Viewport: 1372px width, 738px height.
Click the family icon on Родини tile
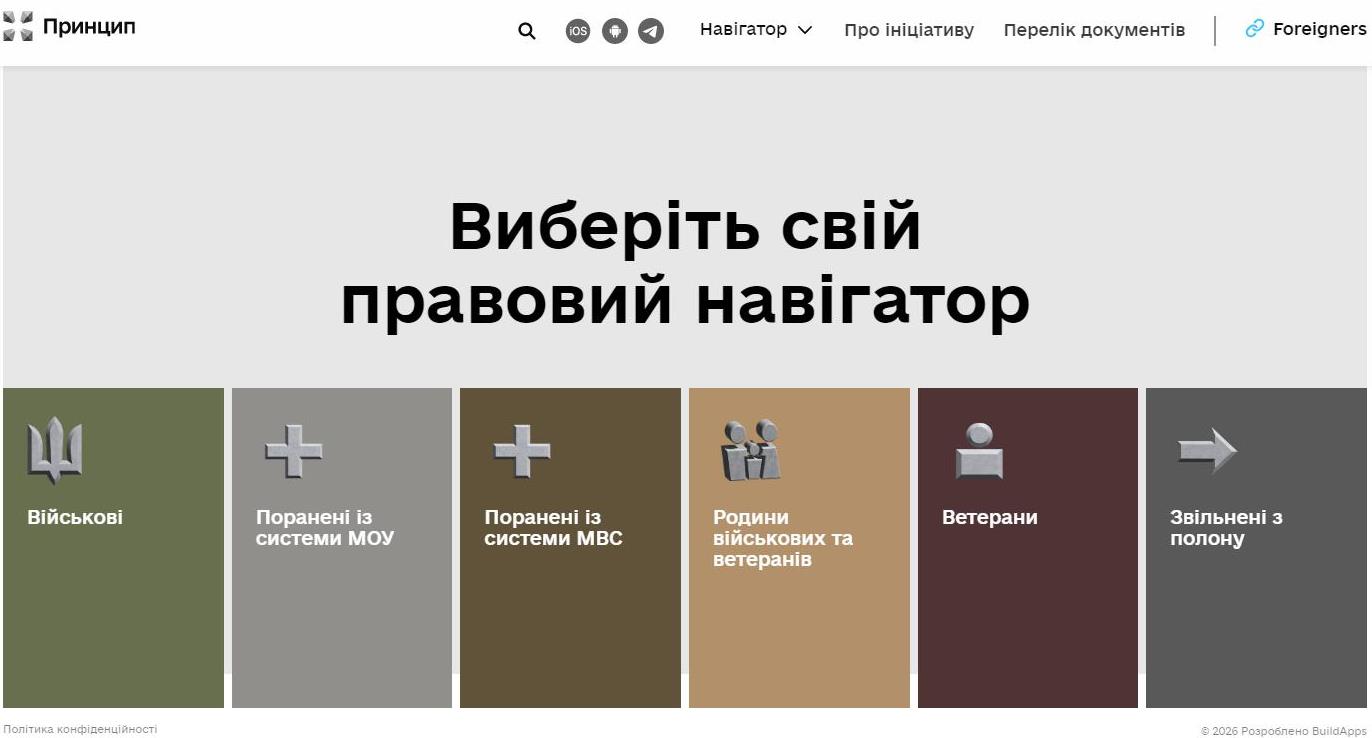(750, 451)
